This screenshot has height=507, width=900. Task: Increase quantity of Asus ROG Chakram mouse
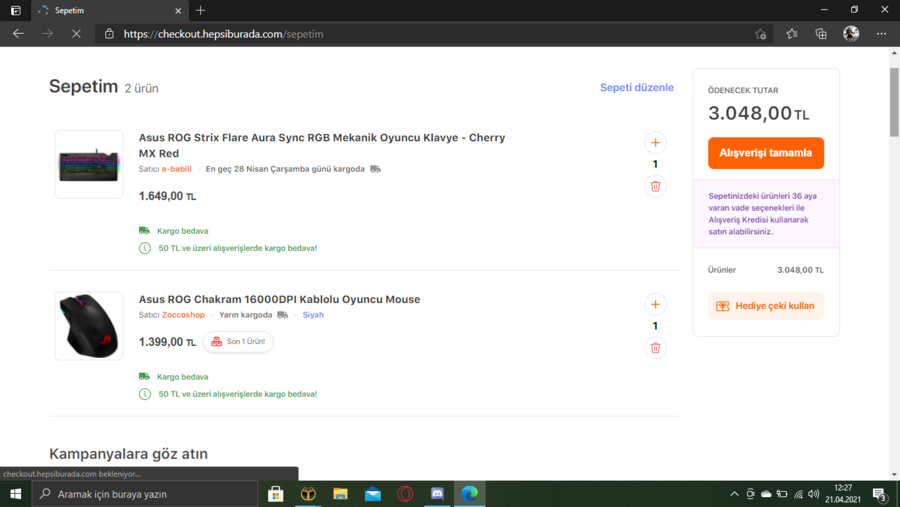click(x=655, y=304)
